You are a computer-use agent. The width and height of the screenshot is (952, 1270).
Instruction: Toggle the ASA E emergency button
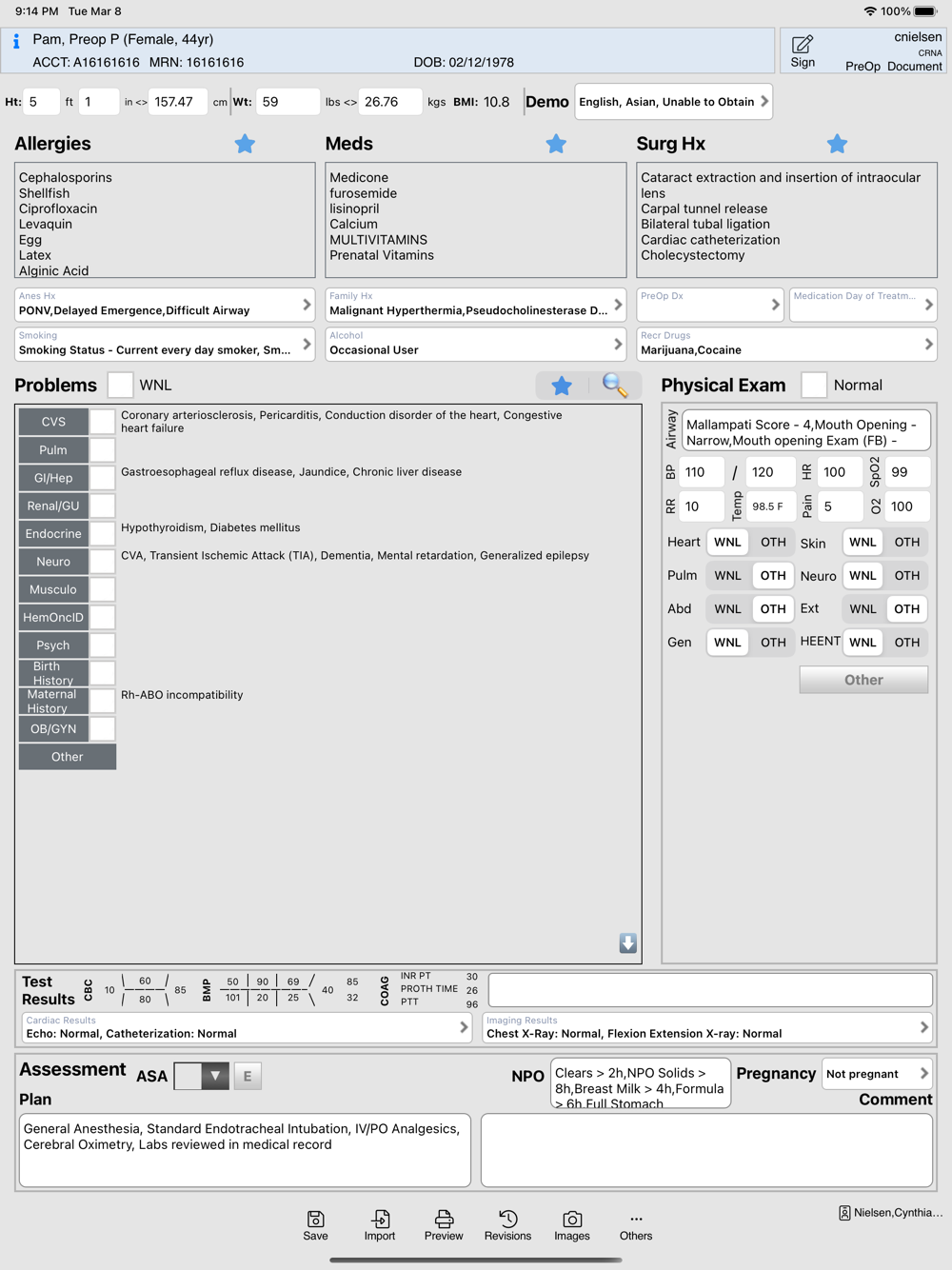click(248, 1076)
